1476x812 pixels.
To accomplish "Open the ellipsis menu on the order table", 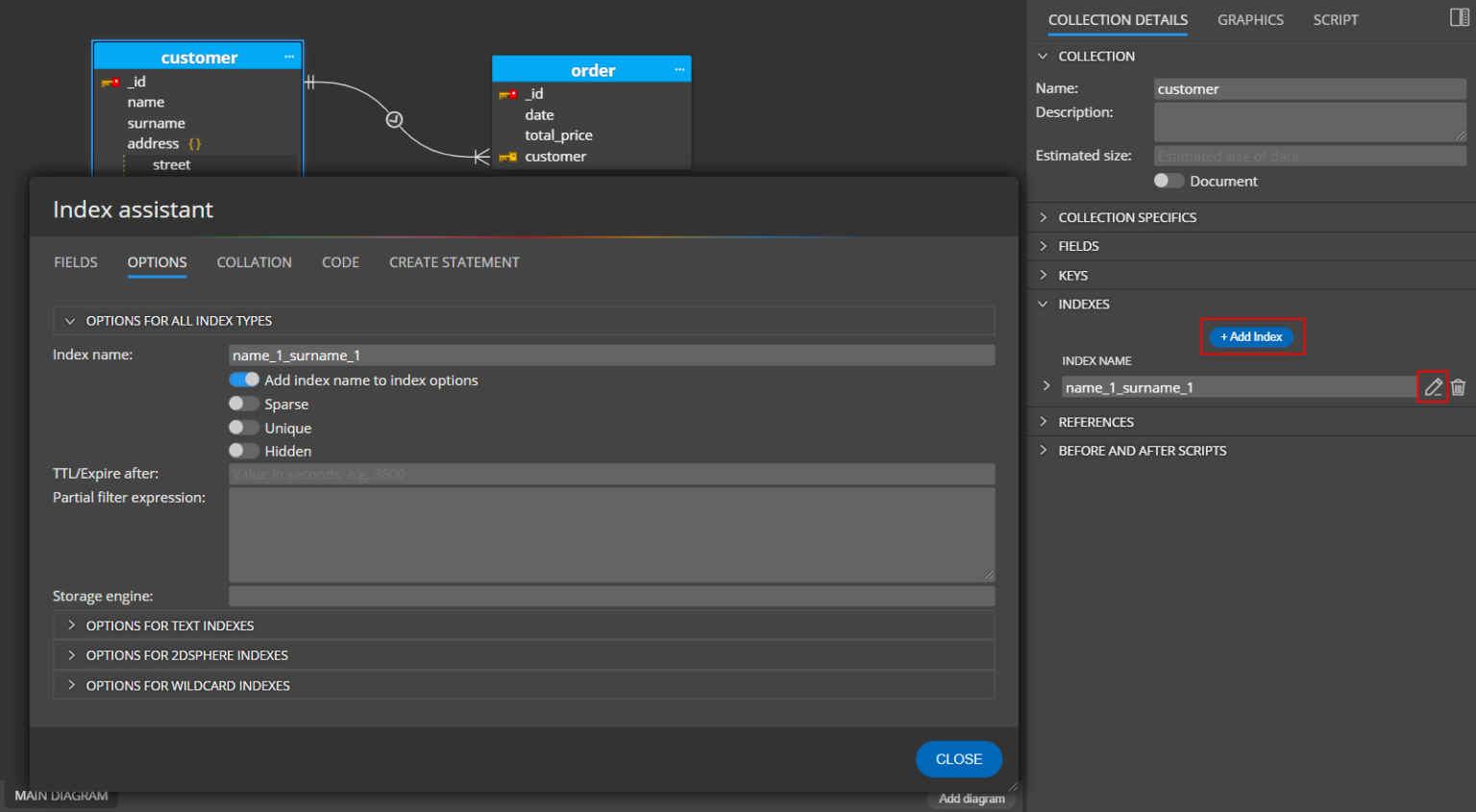I will click(681, 69).
